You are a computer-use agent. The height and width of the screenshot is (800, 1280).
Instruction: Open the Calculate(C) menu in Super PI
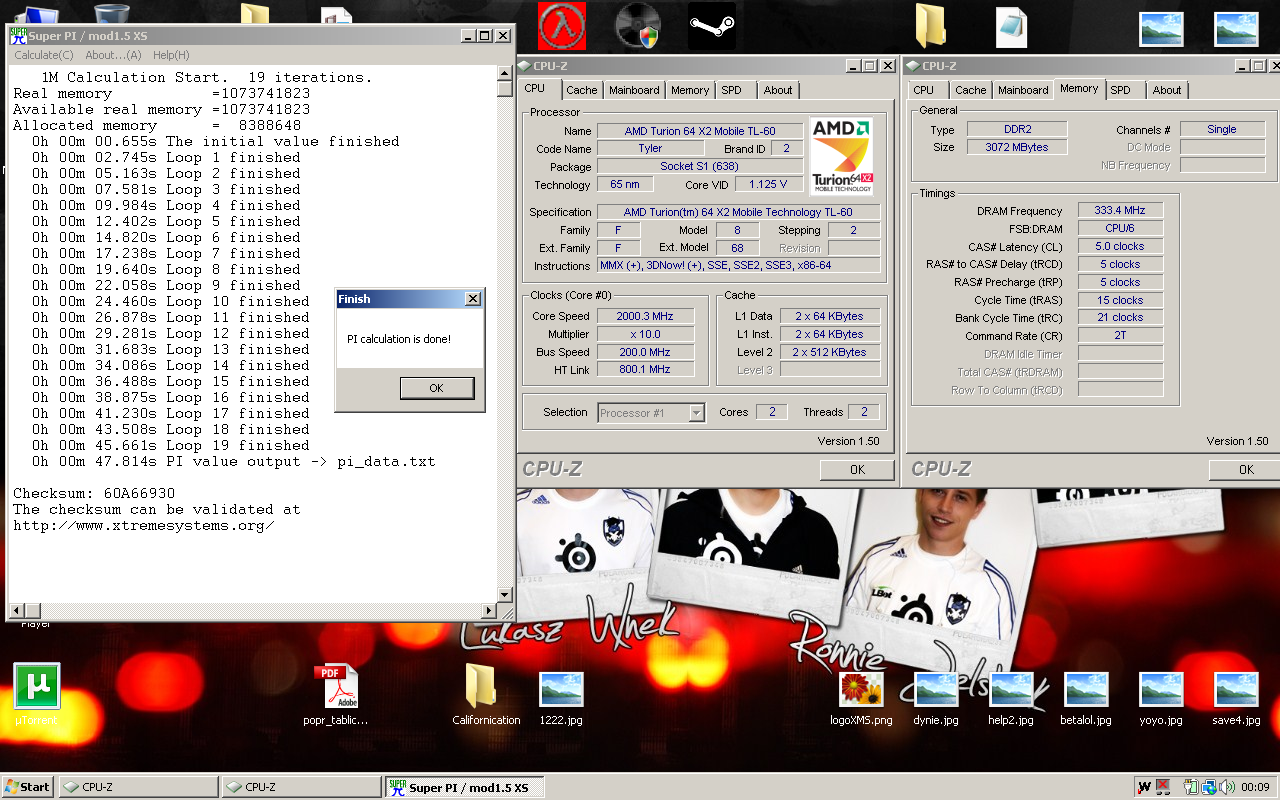[x=44, y=55]
